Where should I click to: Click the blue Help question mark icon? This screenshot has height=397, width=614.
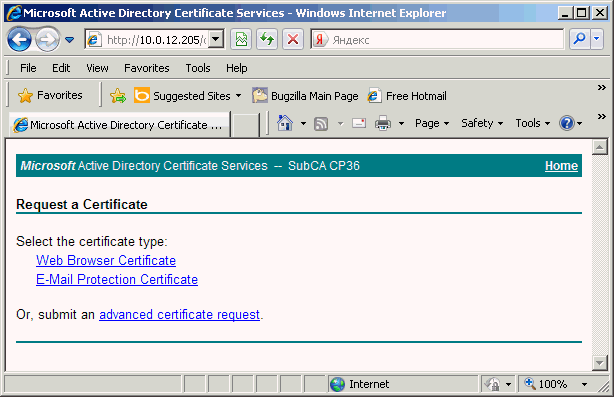click(566, 123)
